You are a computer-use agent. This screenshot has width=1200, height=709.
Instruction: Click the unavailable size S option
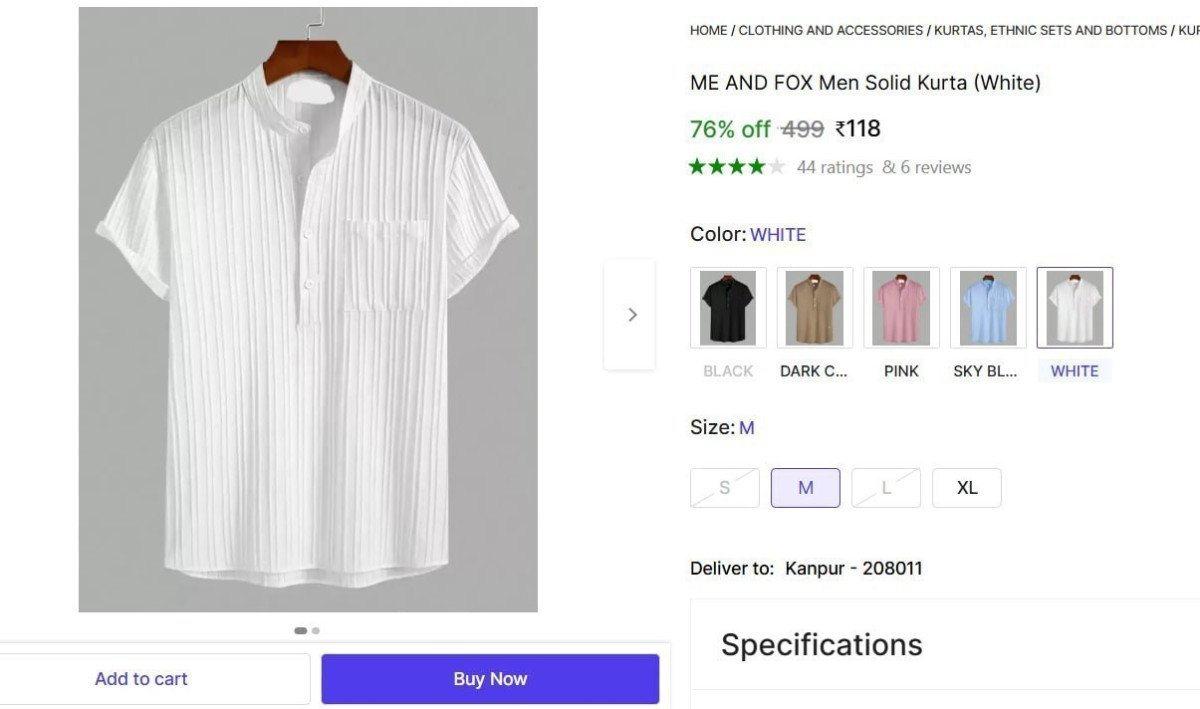724,487
